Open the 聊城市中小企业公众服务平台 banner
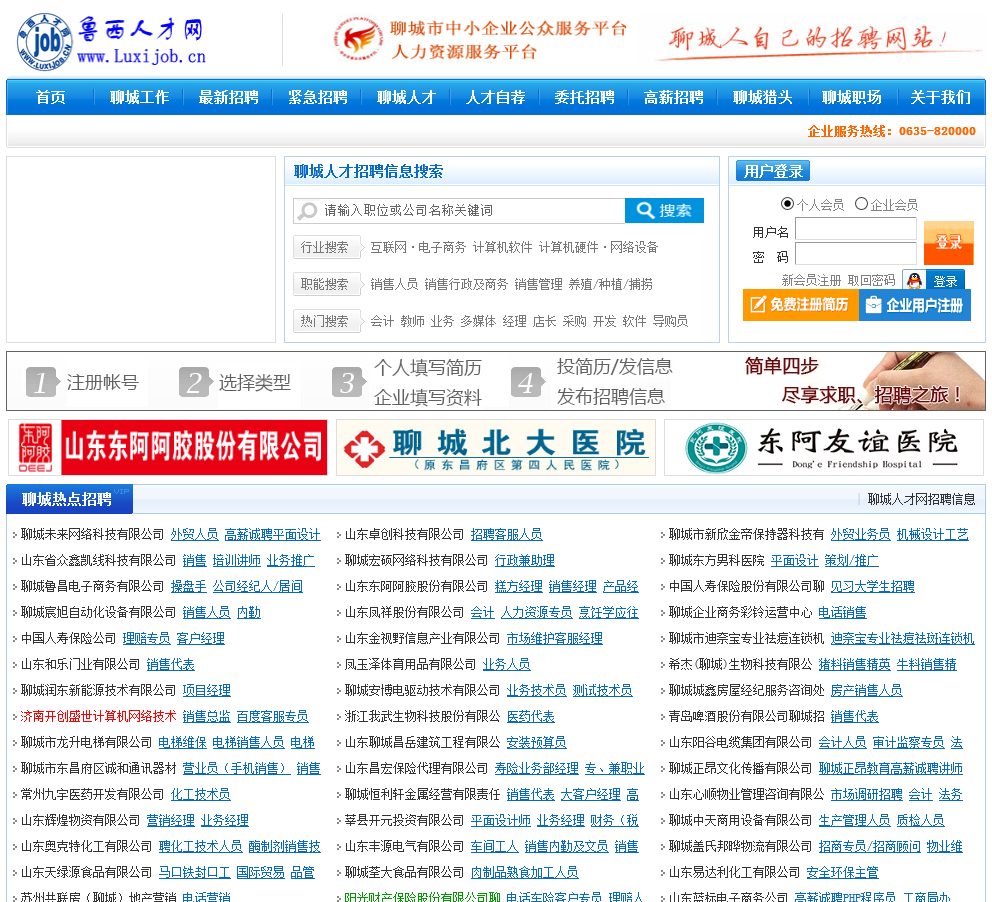The width and height of the screenshot is (992, 902). coord(481,39)
